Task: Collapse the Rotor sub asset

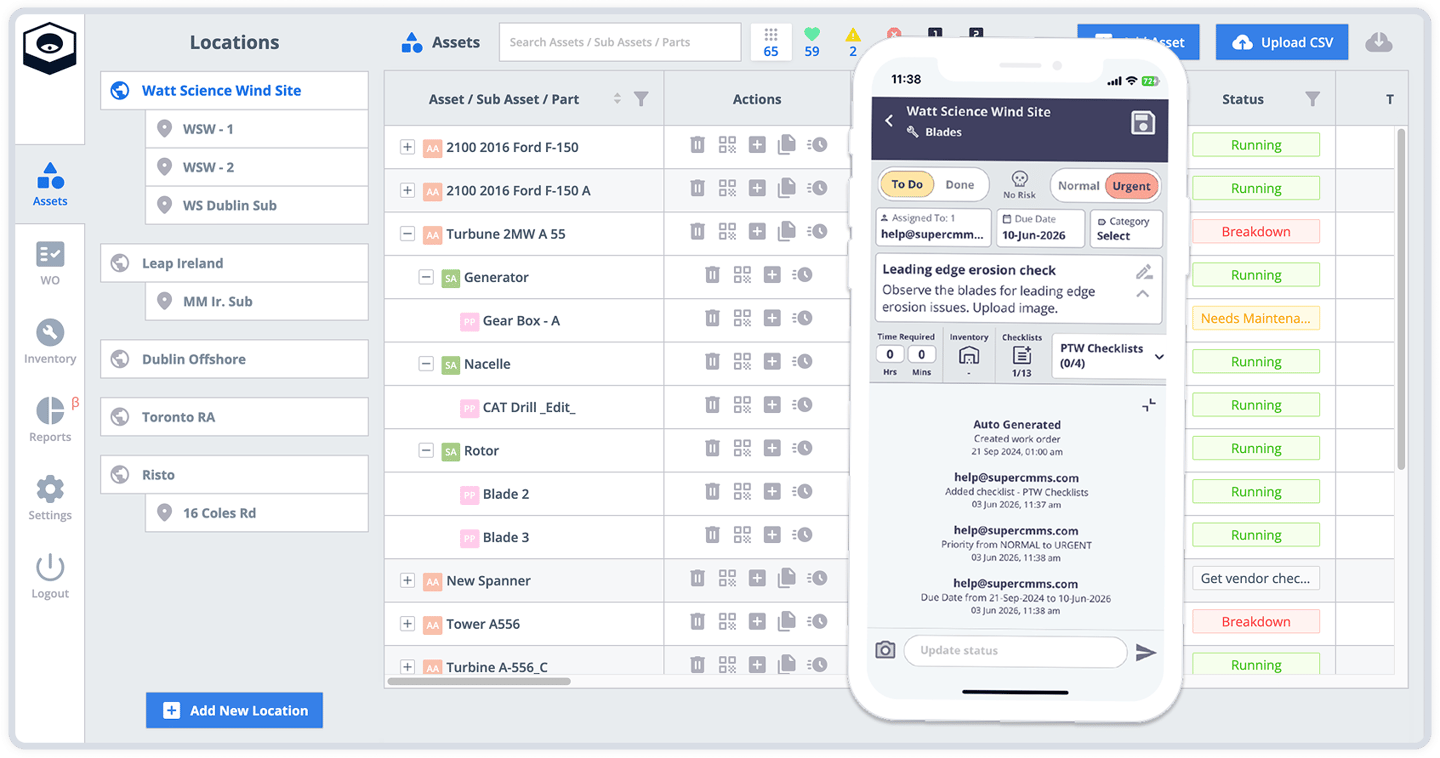Action: coord(426,451)
